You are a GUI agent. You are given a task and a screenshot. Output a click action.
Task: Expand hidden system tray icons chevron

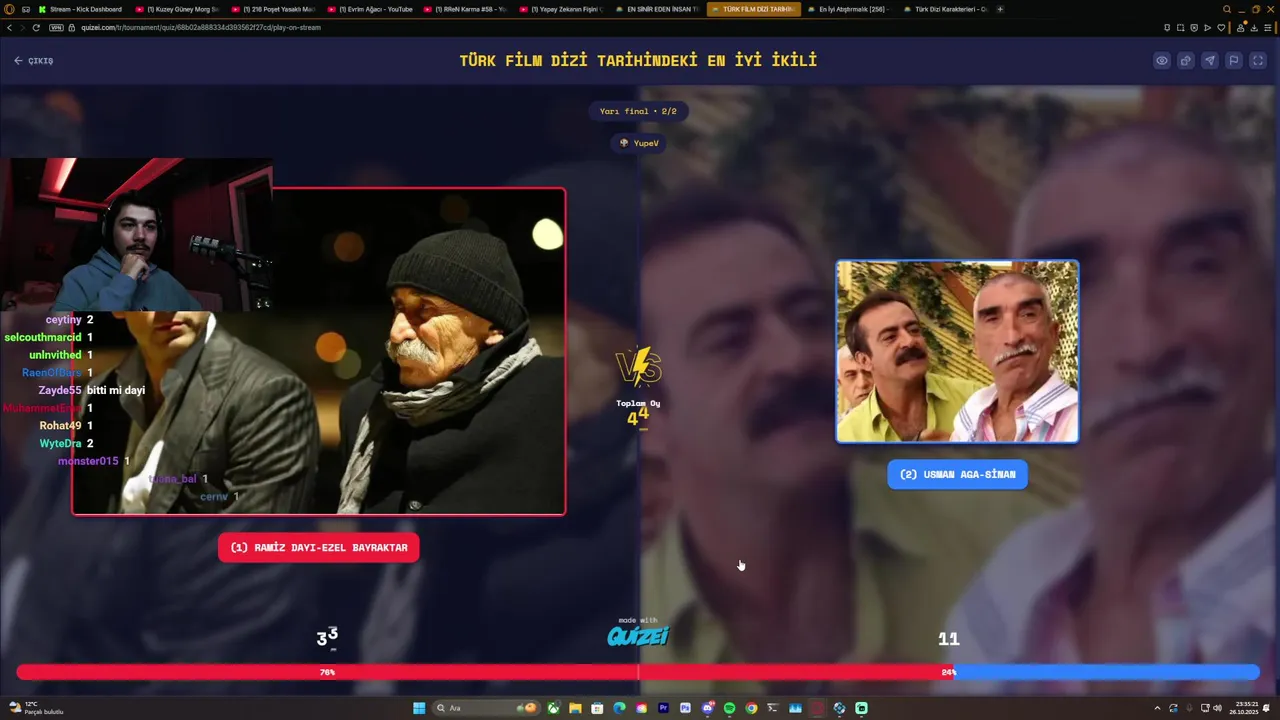click(1157, 708)
